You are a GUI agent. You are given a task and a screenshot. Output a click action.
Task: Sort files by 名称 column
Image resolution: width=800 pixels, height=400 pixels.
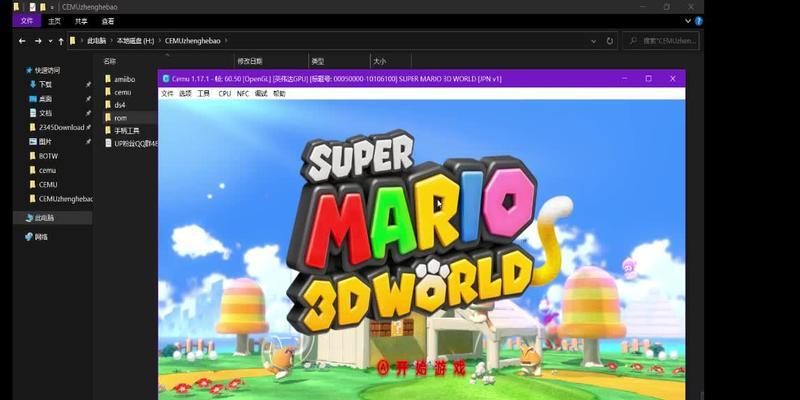pyautogui.click(x=110, y=61)
